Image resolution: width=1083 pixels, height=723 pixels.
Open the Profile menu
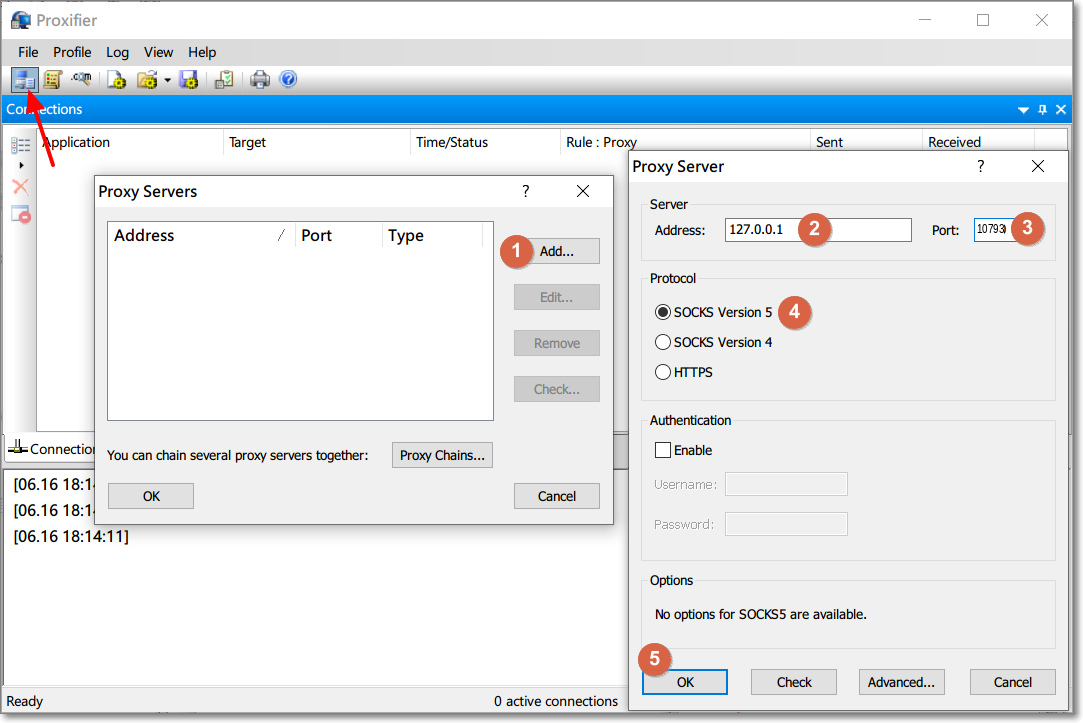[72, 52]
